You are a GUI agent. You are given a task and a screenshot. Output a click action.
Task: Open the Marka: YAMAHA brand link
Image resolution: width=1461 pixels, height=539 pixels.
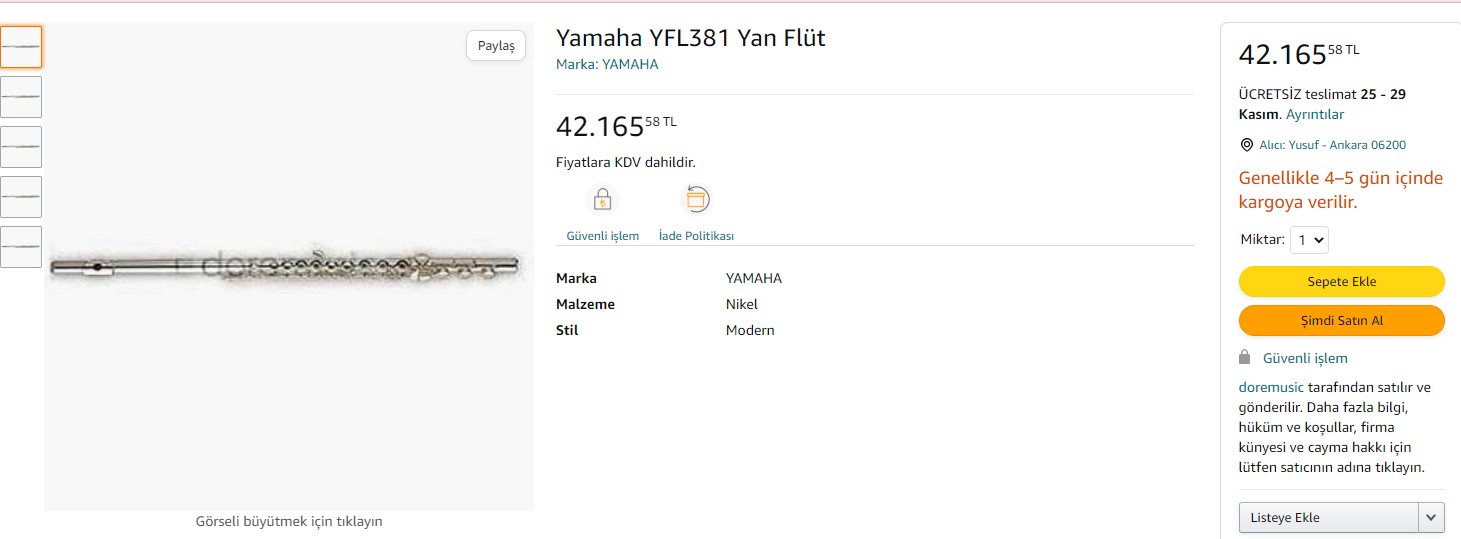(607, 64)
